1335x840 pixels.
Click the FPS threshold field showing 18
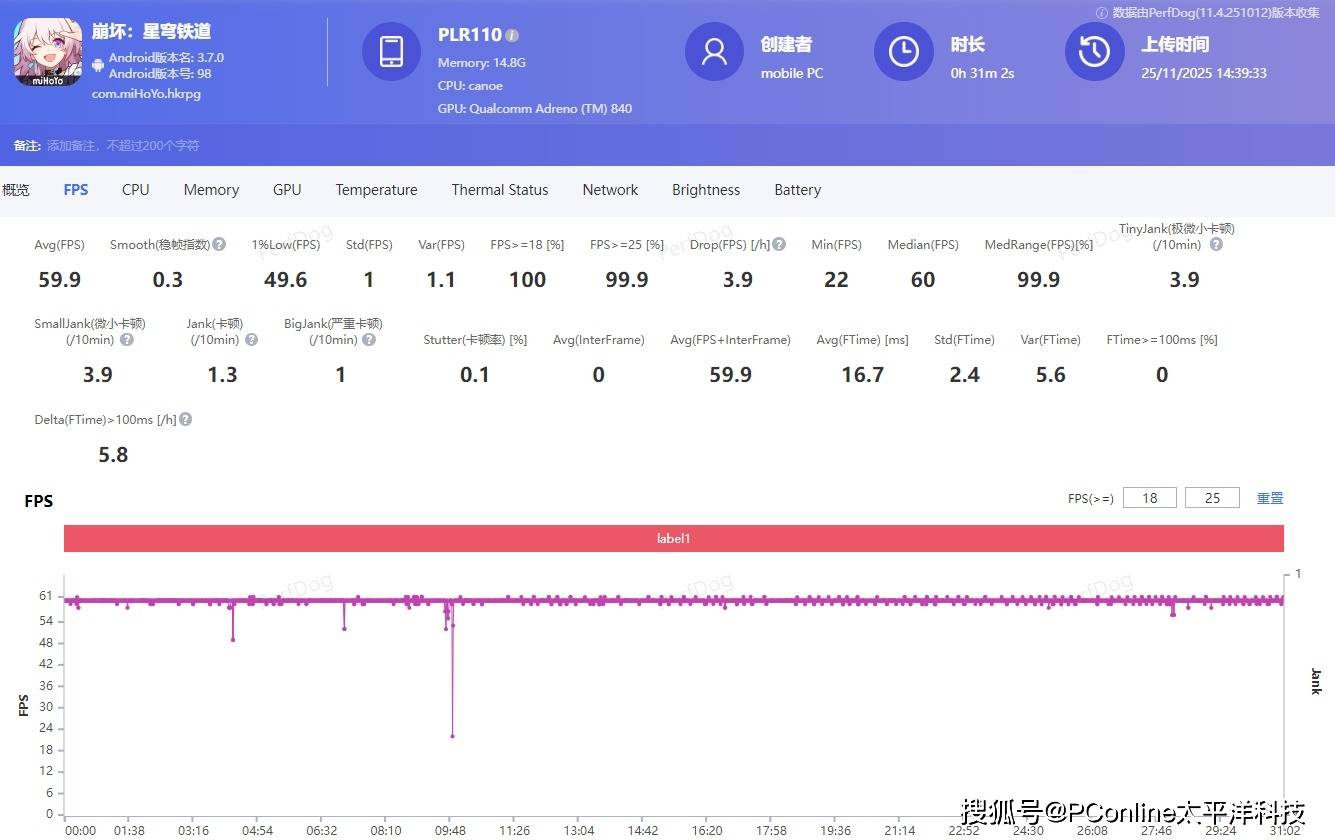click(1150, 498)
